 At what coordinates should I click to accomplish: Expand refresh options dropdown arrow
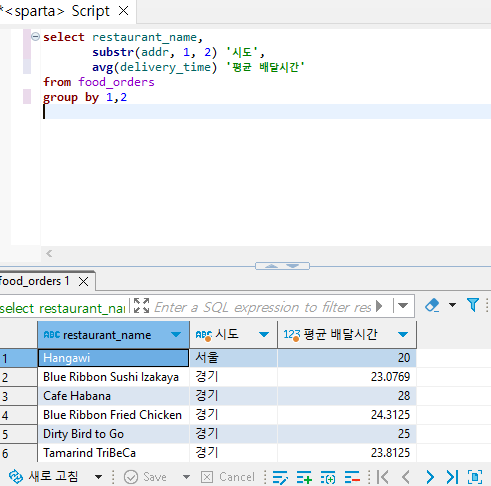(98, 477)
